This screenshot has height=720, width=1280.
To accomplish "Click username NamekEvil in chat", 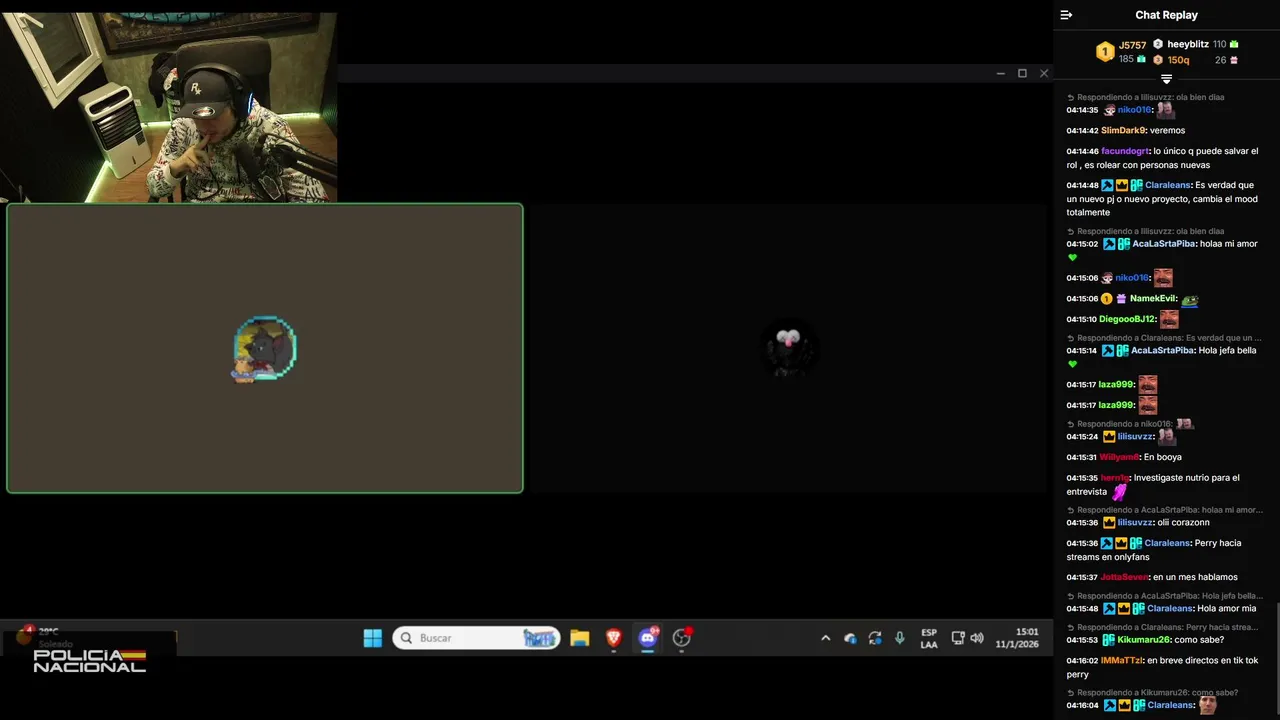I will pos(1153,299).
